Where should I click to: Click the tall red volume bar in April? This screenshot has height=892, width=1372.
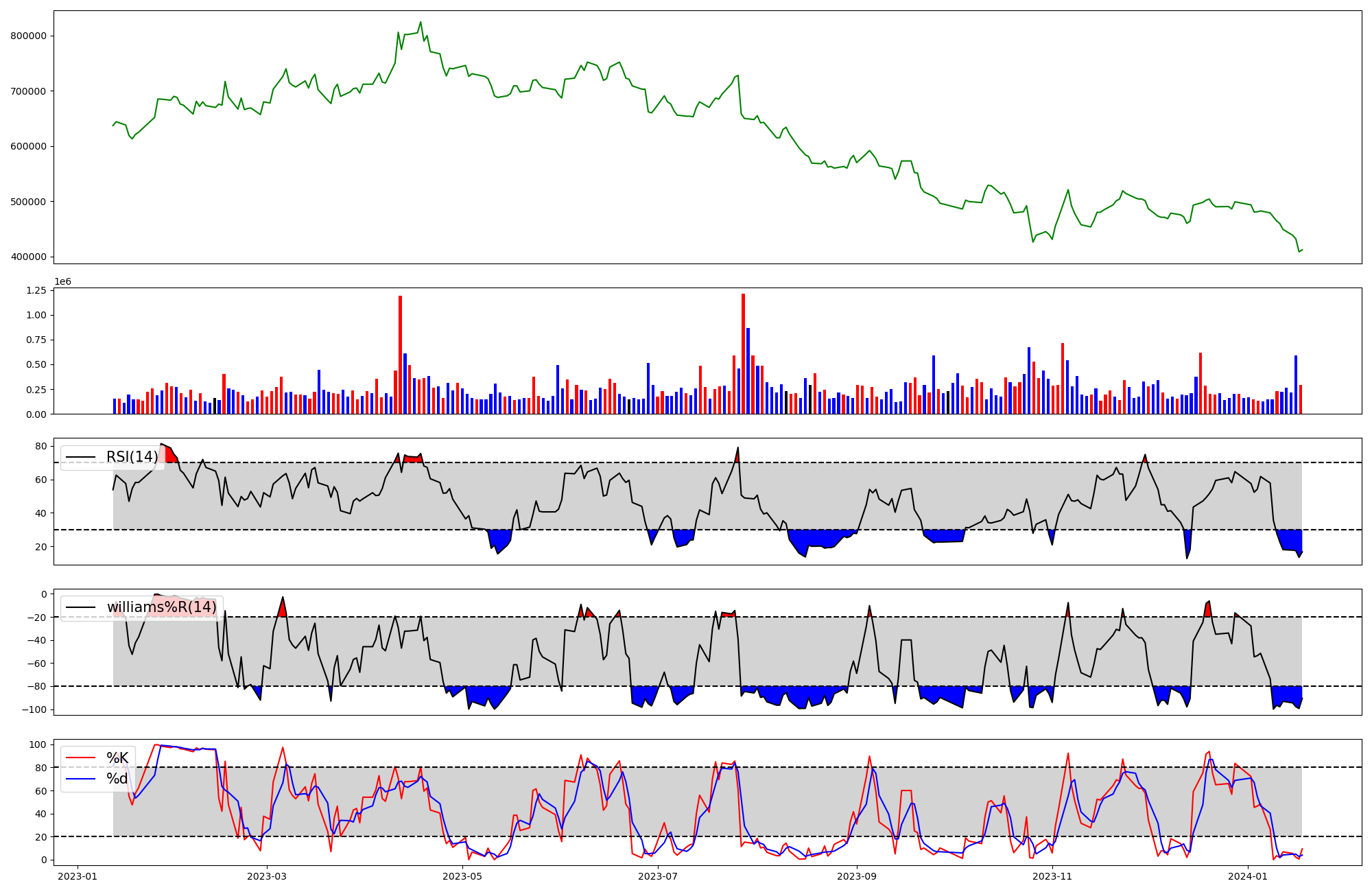[400, 353]
